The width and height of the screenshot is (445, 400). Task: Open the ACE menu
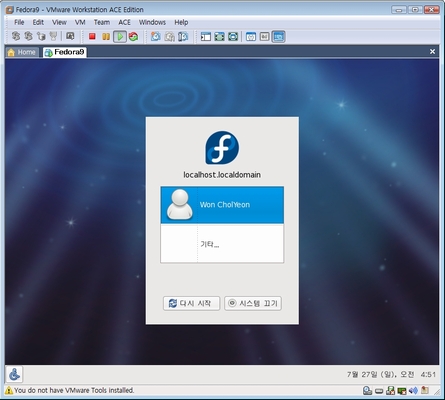tap(124, 22)
